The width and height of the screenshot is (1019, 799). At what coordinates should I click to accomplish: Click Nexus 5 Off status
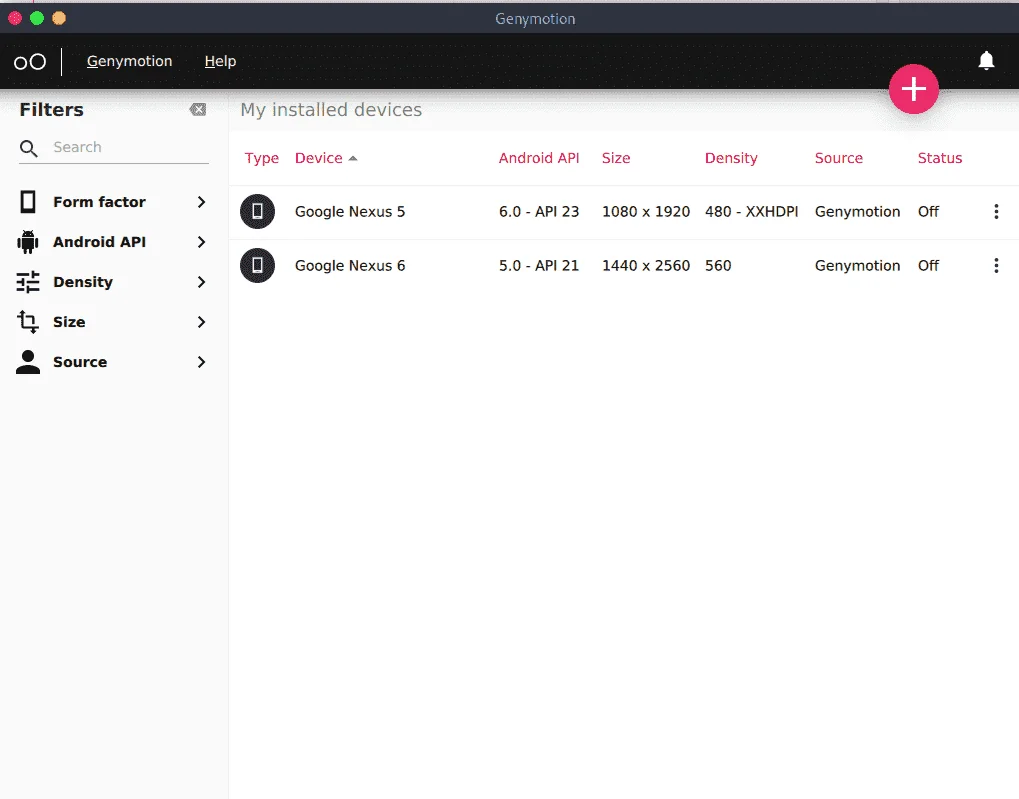tap(928, 212)
